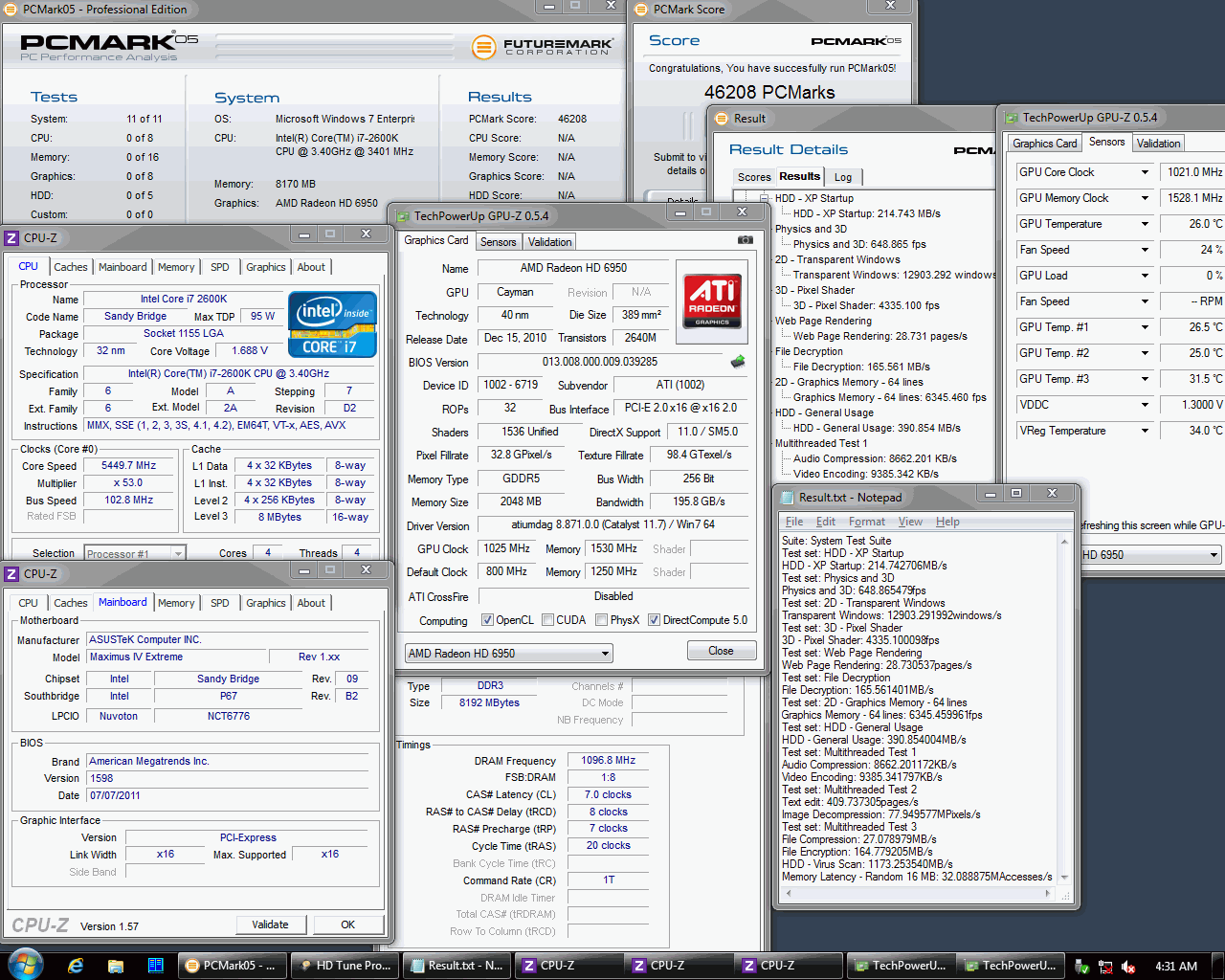This screenshot has width=1225, height=980.
Task: Open Processor #1 selection dropdown in CPU-Z
Action: [134, 553]
